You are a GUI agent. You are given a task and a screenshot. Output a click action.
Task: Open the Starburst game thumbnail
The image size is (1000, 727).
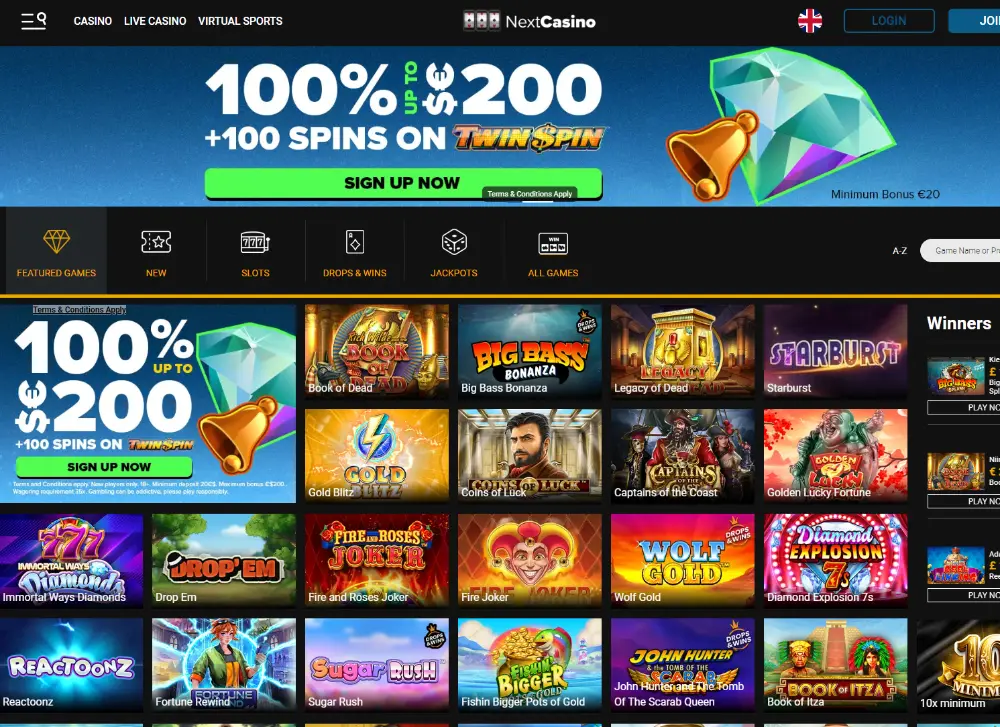point(835,351)
